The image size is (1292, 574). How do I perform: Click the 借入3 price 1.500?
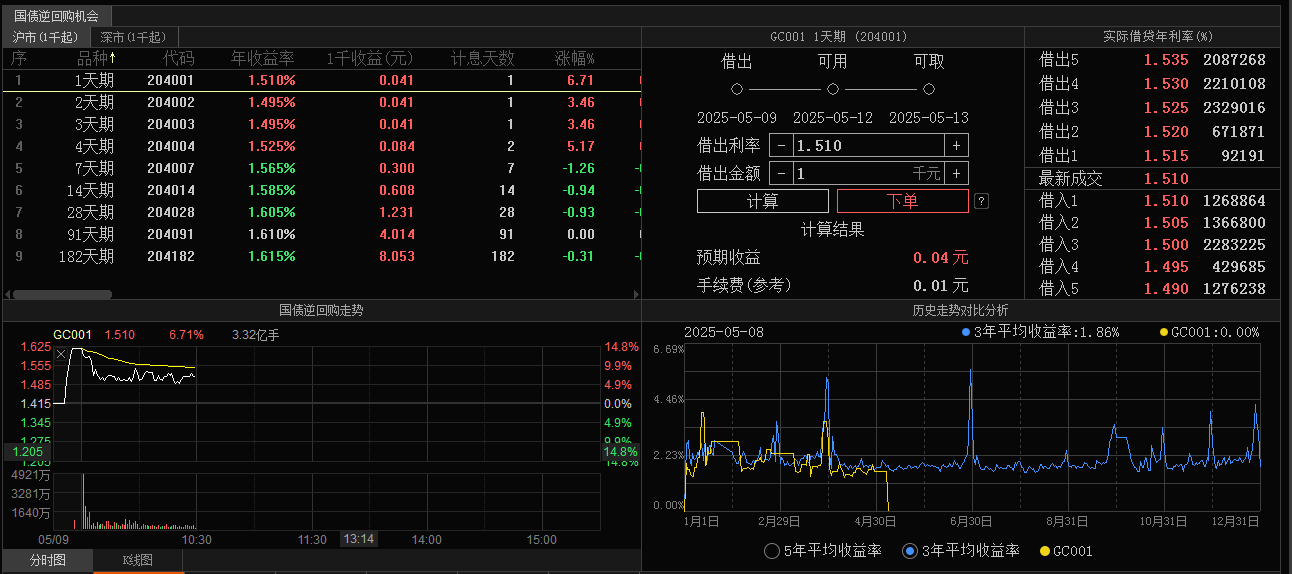pyautogui.click(x=1166, y=245)
